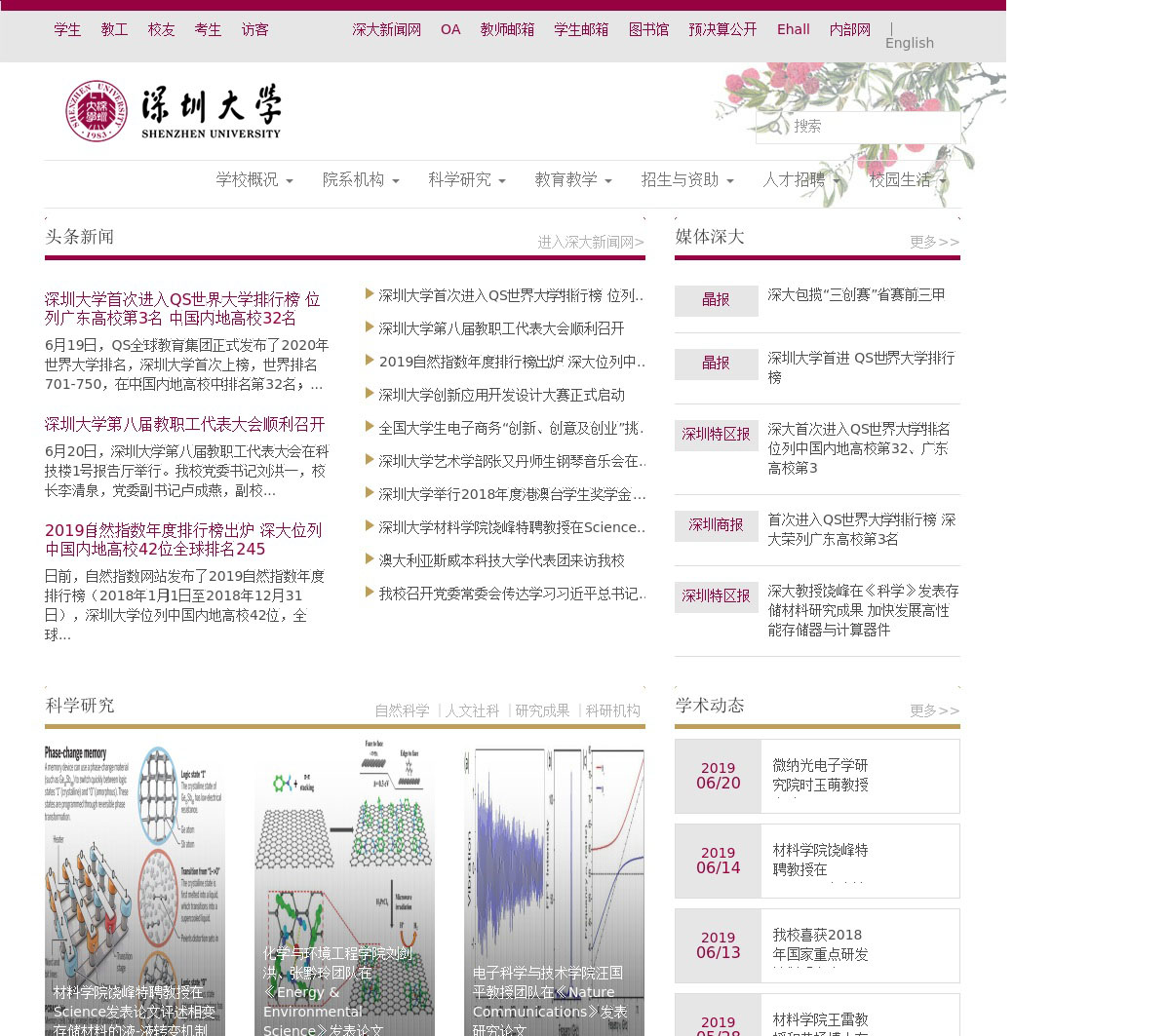
Task: Open 学生邮箱 link
Action: click(x=581, y=30)
